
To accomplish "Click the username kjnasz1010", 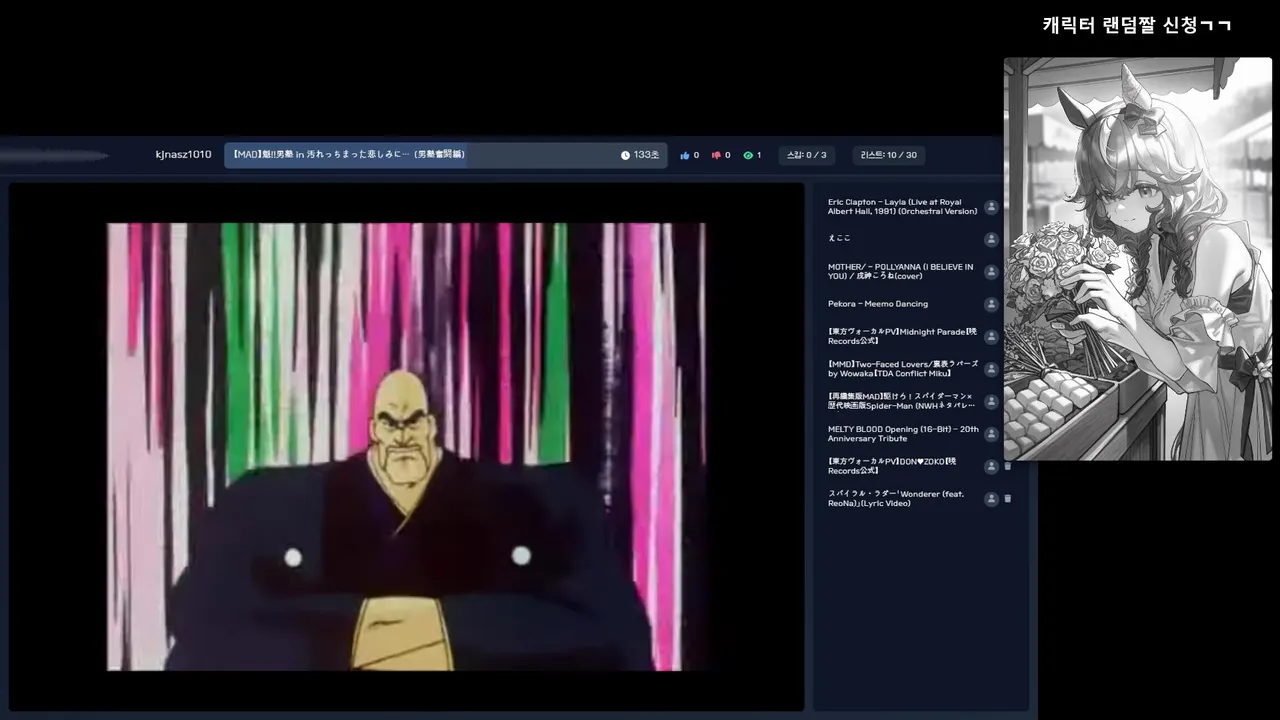I will click(x=184, y=155).
